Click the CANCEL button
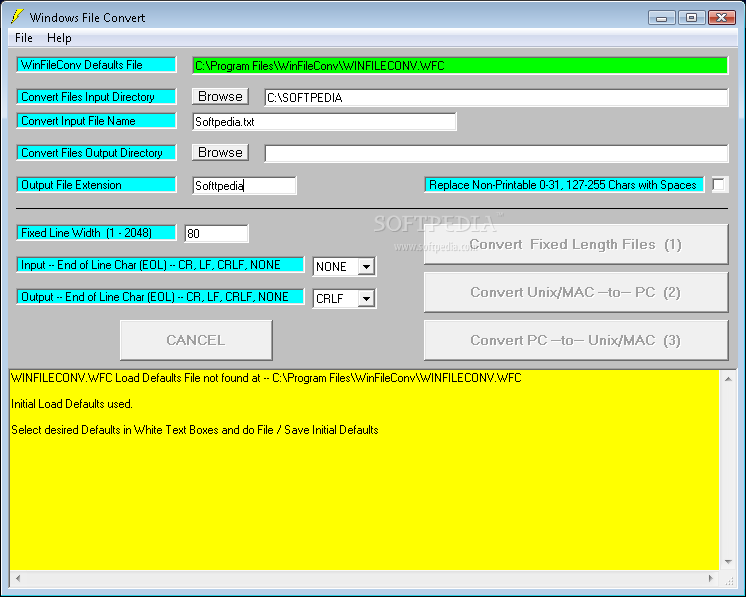The image size is (746, 597). pos(196,340)
